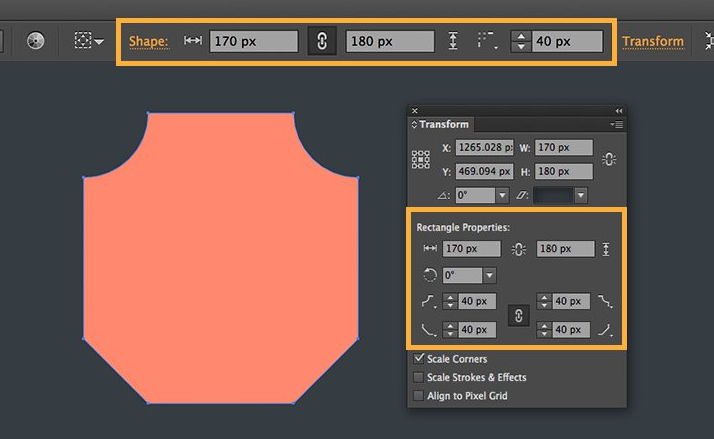Click the bottom-left corner radius field
Screen dimensions: 714x439
477,330
